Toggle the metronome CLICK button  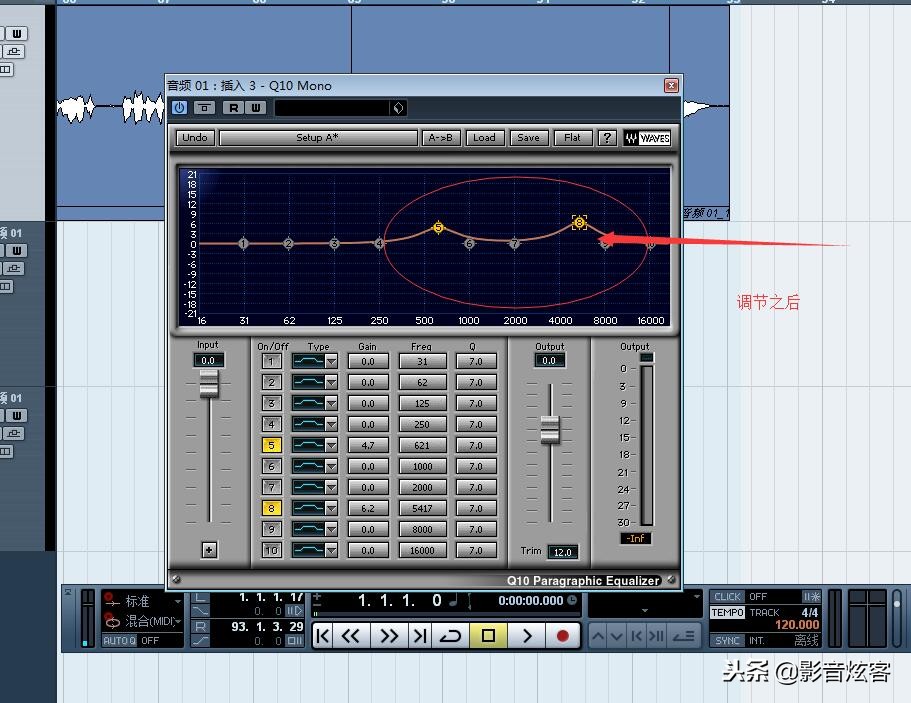(x=727, y=597)
